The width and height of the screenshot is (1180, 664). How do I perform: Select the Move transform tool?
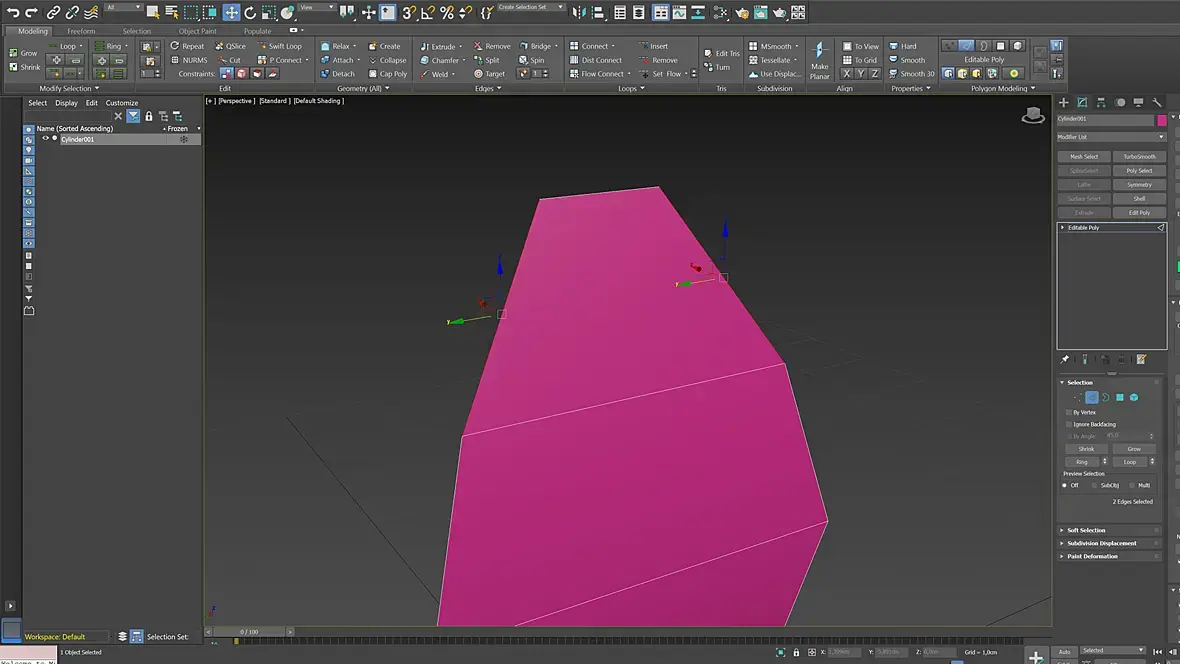pos(231,13)
